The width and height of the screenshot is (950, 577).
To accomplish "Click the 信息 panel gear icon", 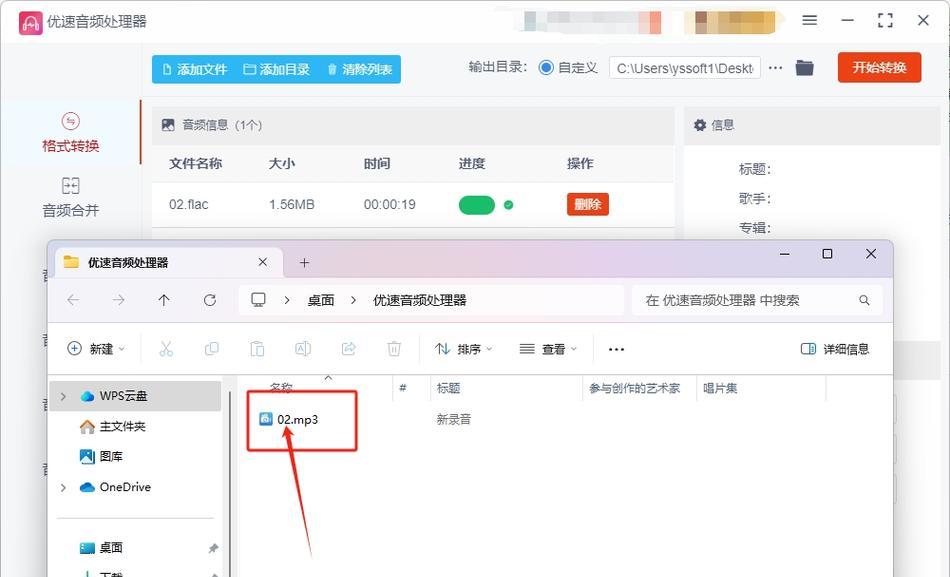I will pyautogui.click(x=700, y=125).
